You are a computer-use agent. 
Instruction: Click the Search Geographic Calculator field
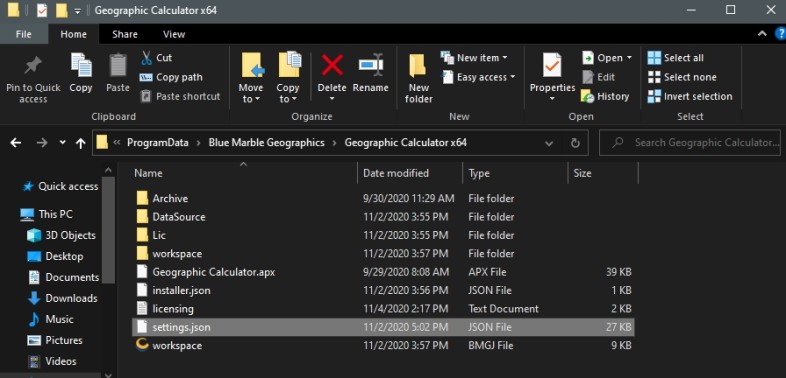(x=690, y=143)
